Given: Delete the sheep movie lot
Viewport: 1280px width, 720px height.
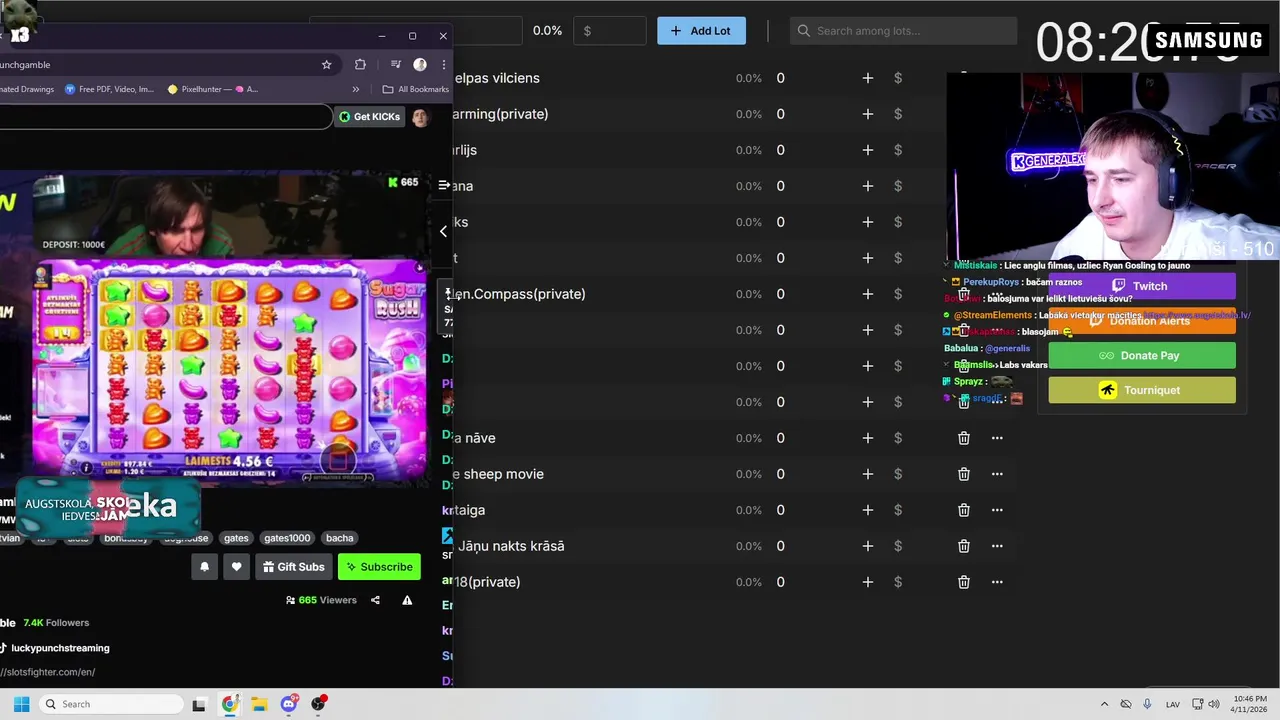Looking at the screenshot, I should (x=964, y=474).
